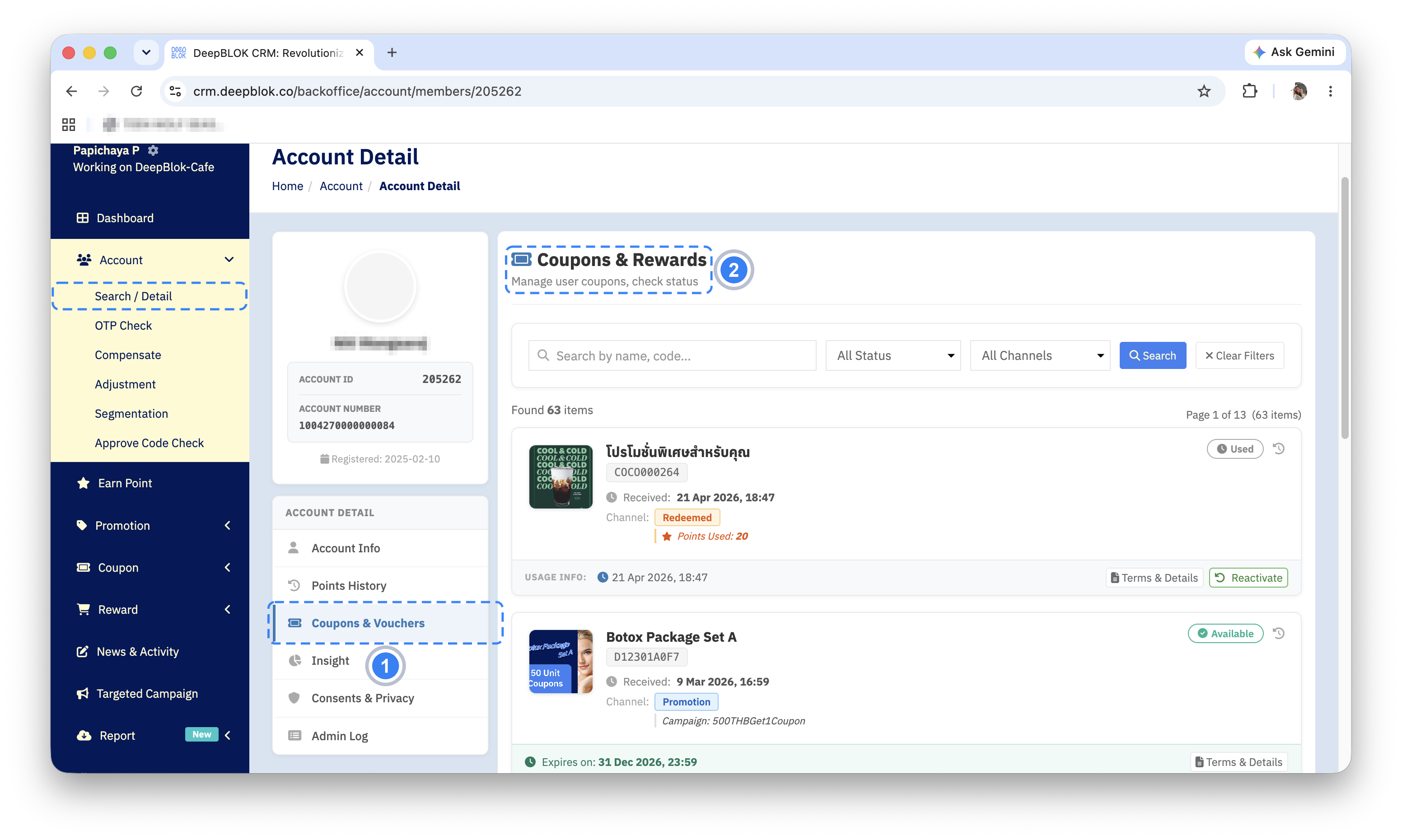The height and width of the screenshot is (840, 1402).
Task: Click coupon code D12301A0F7
Action: [646, 657]
